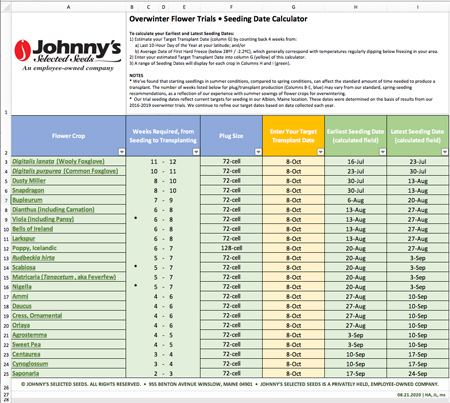Select the target transplant date for Wooly Foxglove
450x403 pixels.
[293, 162]
